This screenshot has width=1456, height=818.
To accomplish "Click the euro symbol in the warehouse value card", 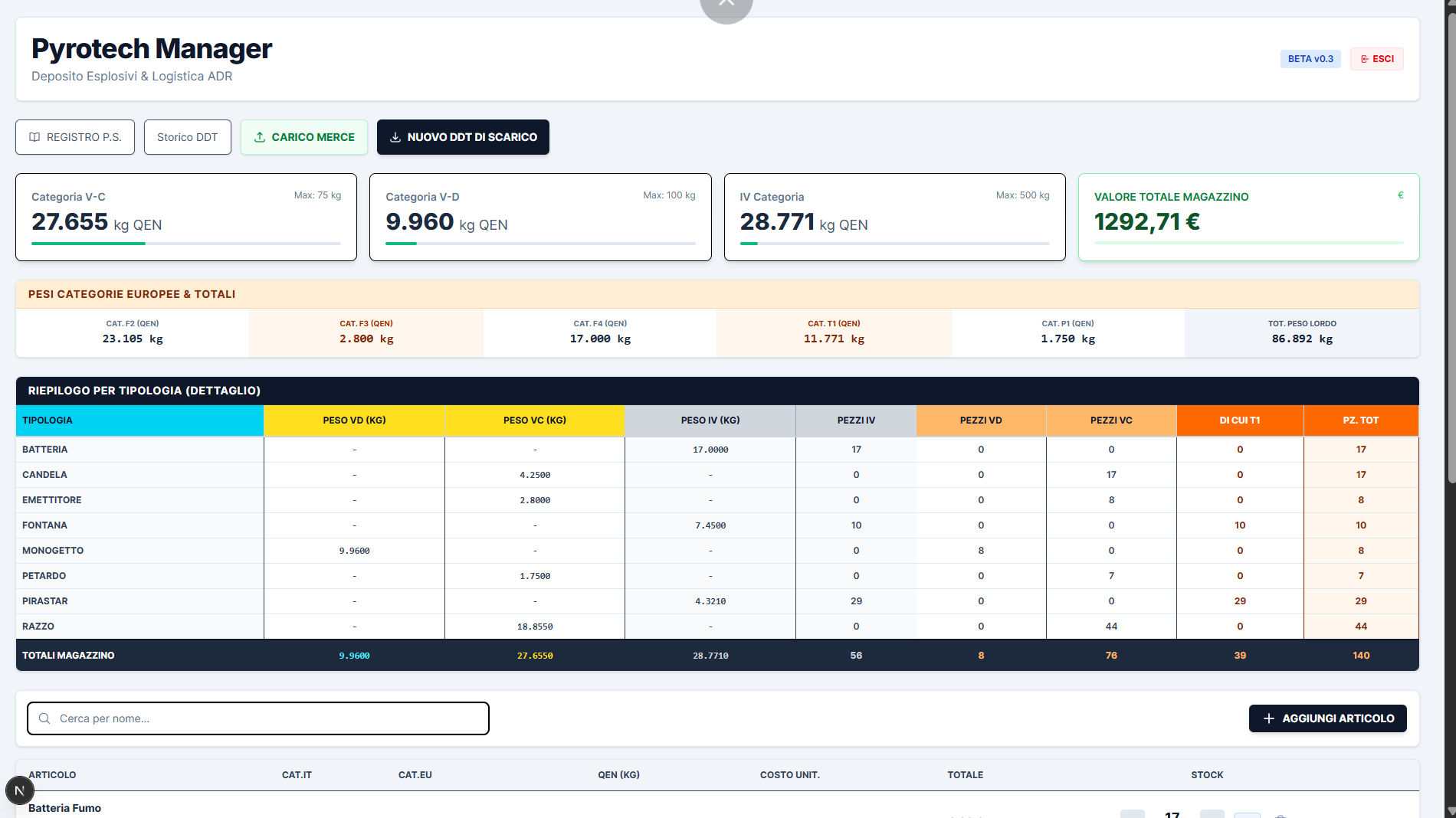I will click(x=1400, y=195).
